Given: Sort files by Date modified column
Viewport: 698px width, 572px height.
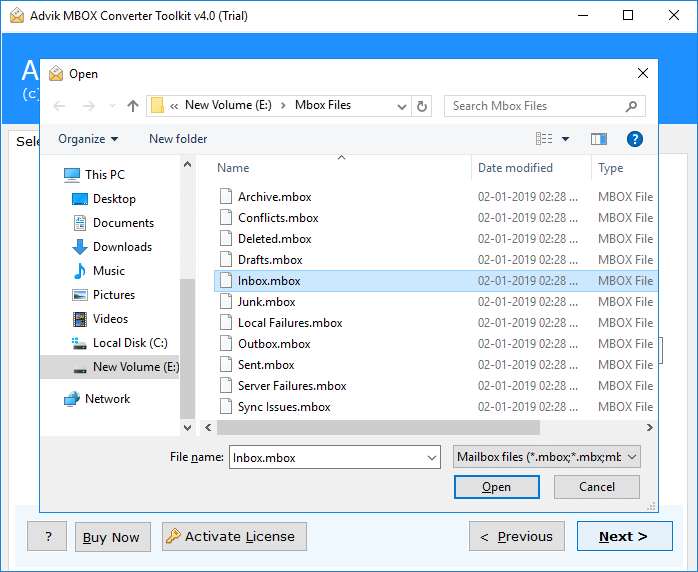Looking at the screenshot, I should [515, 168].
